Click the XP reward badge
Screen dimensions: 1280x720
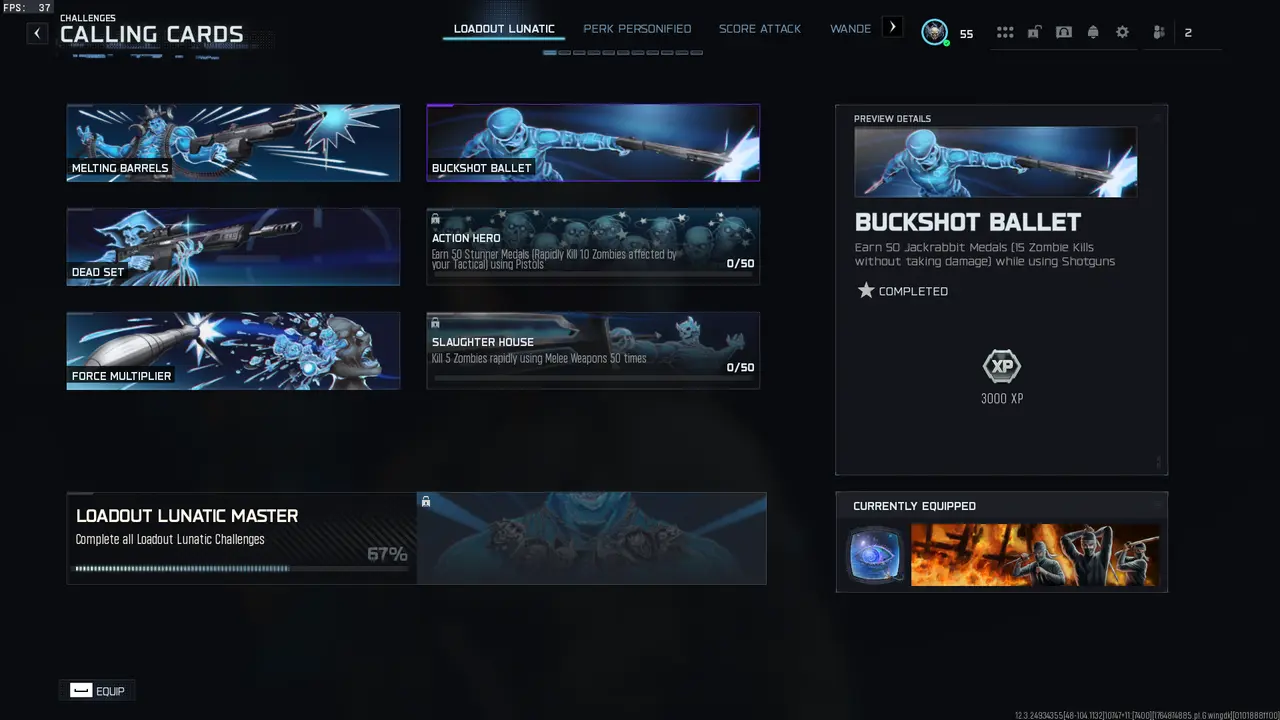tap(1001, 367)
